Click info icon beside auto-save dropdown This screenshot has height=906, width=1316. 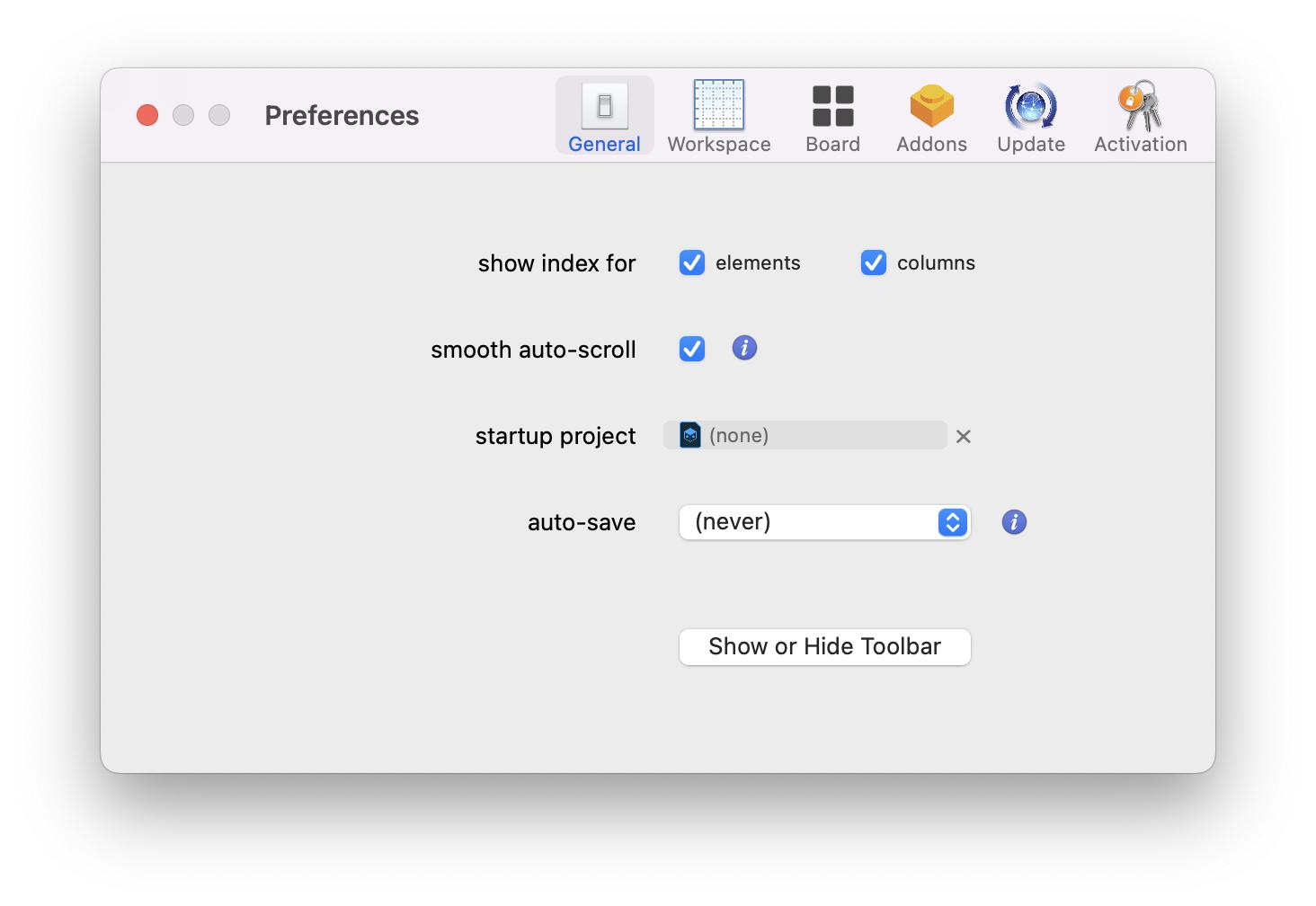pos(1014,522)
